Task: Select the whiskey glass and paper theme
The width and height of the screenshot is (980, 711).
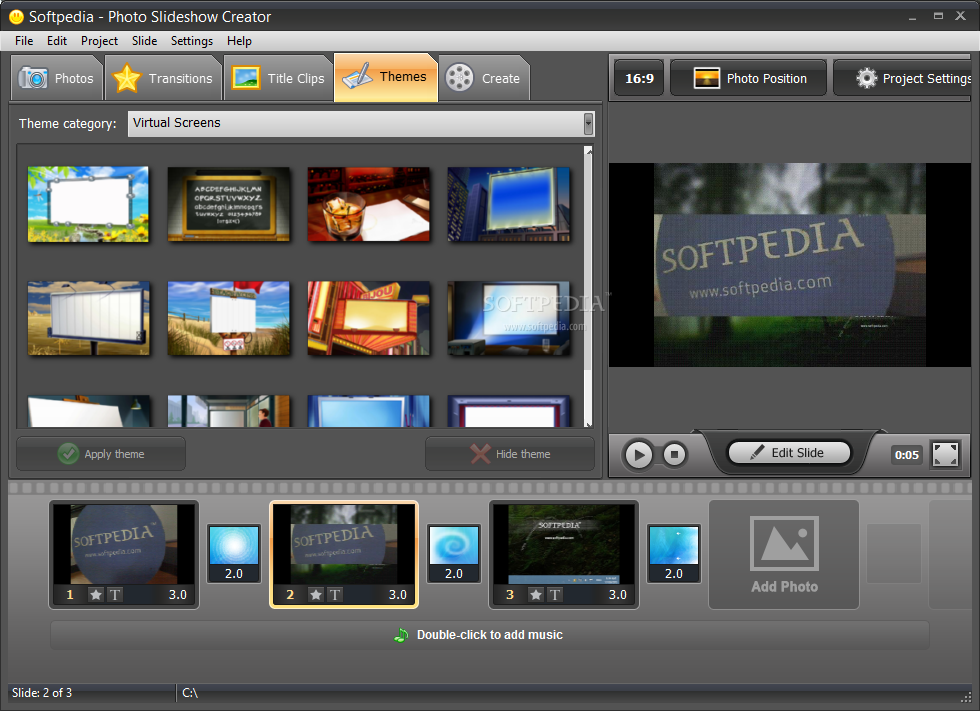Action: pyautogui.click(x=369, y=204)
